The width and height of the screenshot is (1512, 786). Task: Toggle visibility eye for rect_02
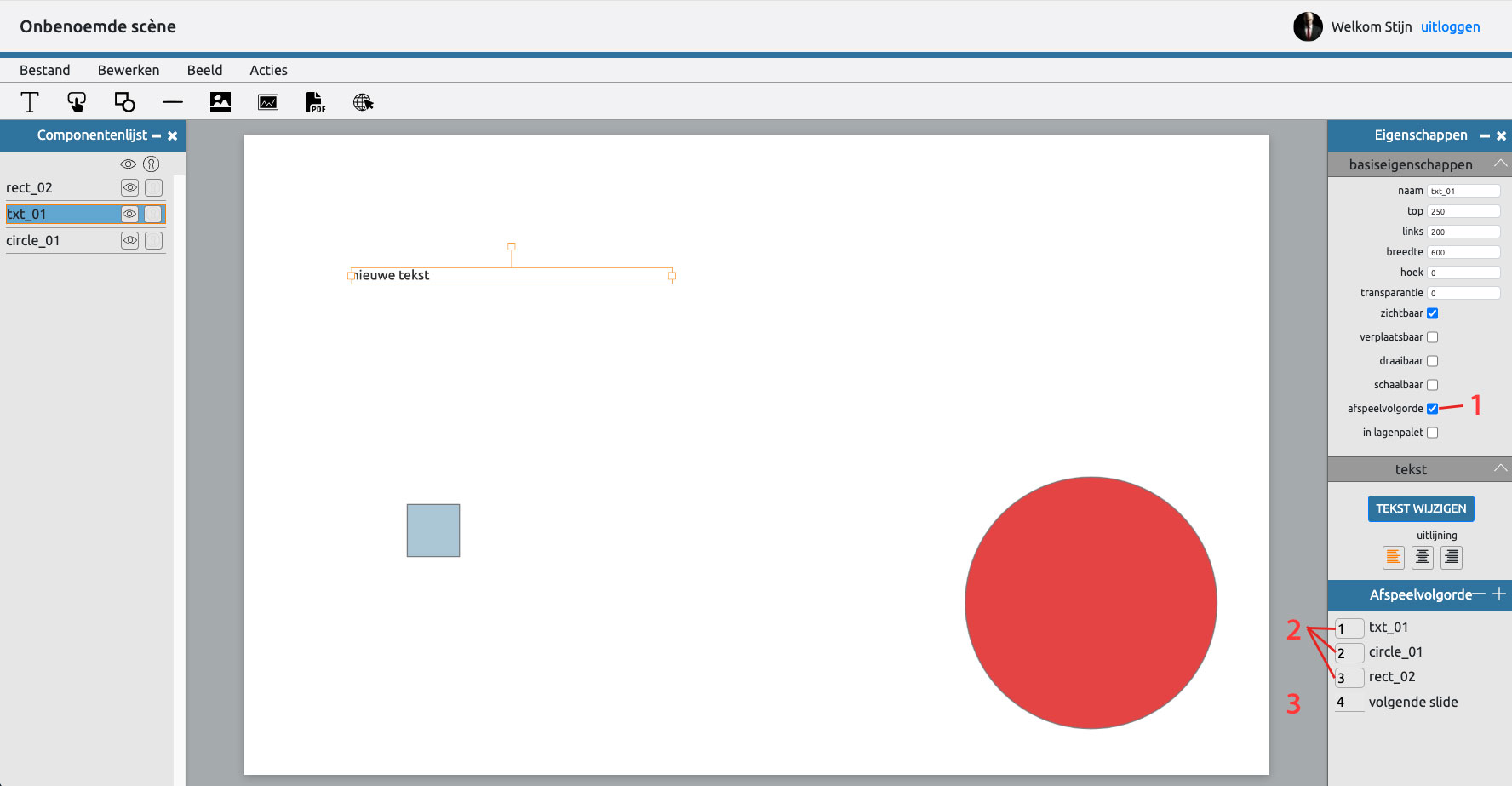tap(129, 187)
